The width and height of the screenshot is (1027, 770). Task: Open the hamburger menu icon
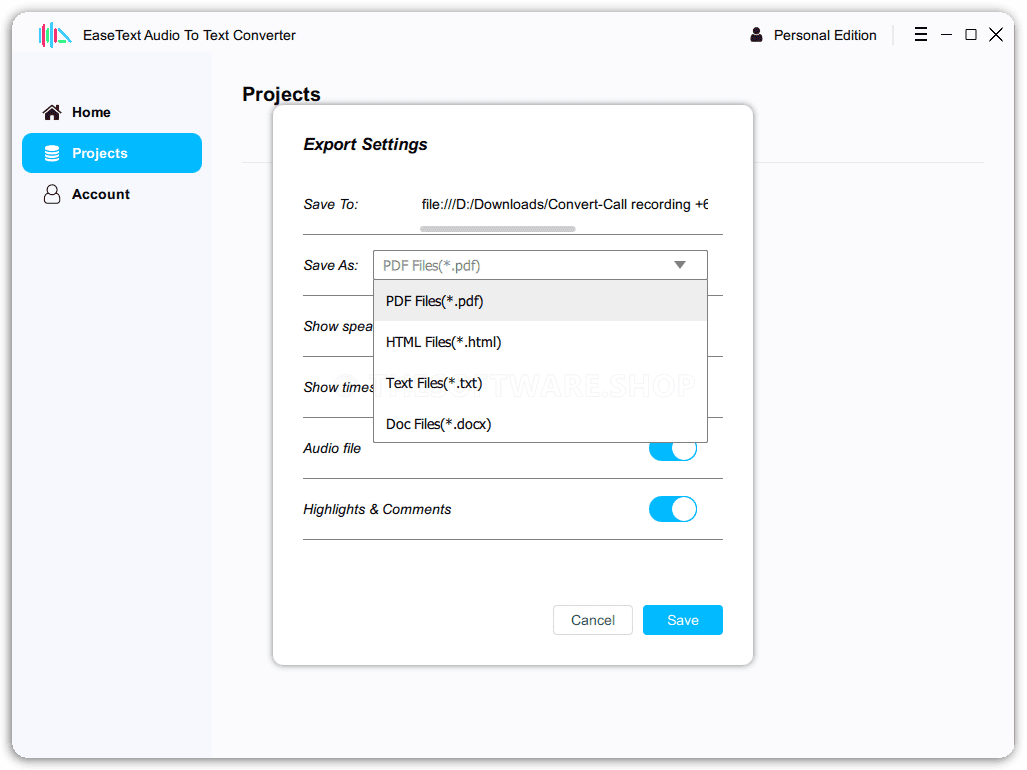pyautogui.click(x=920, y=35)
